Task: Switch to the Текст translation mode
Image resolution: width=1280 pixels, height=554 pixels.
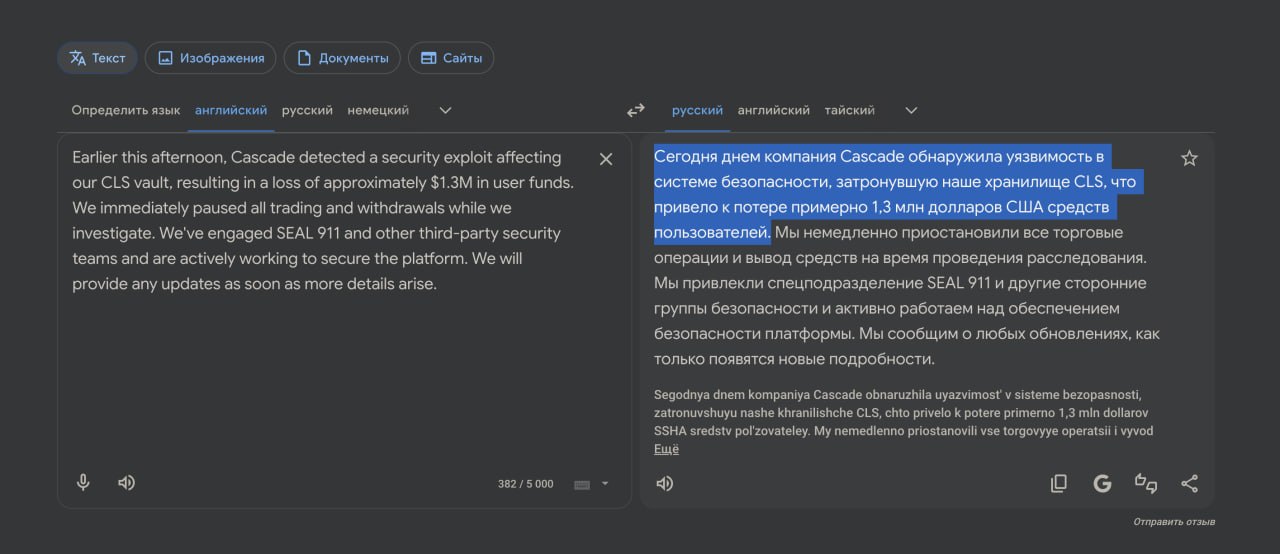Action: tap(97, 58)
